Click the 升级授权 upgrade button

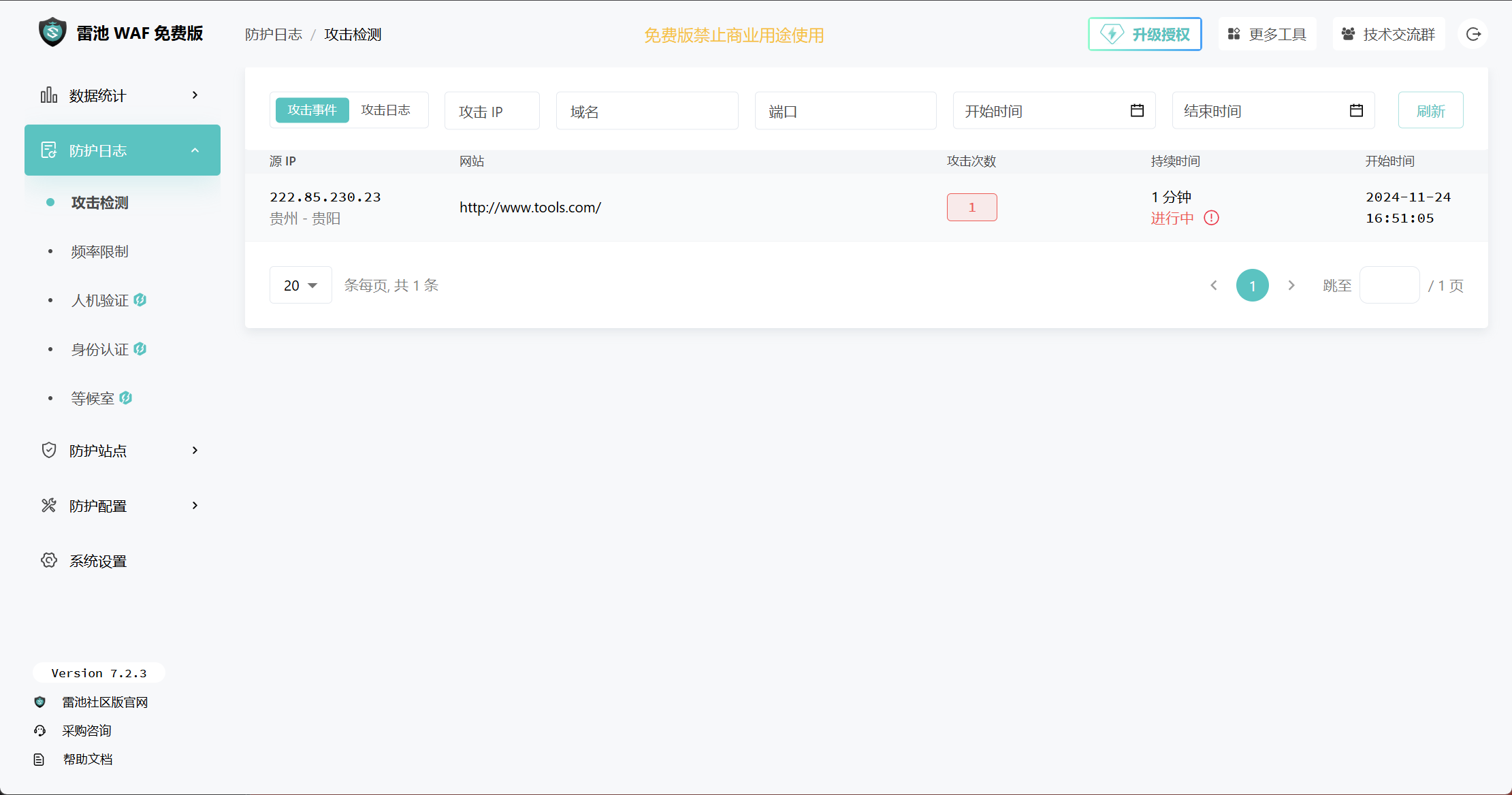[1144, 34]
